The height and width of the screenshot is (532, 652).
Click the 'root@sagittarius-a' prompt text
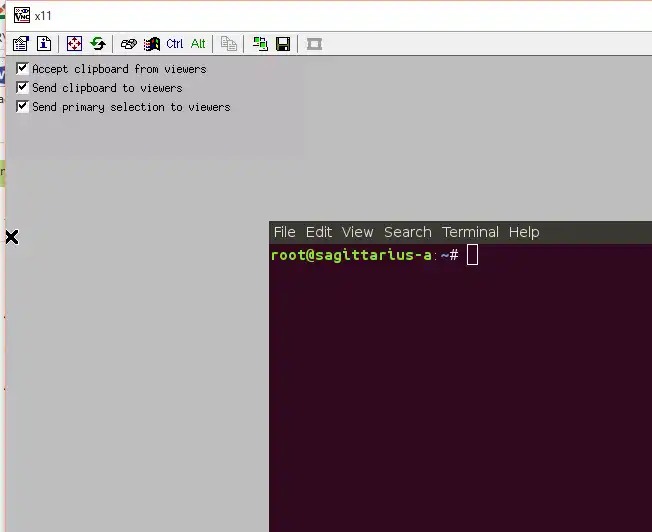pyautogui.click(x=351, y=255)
